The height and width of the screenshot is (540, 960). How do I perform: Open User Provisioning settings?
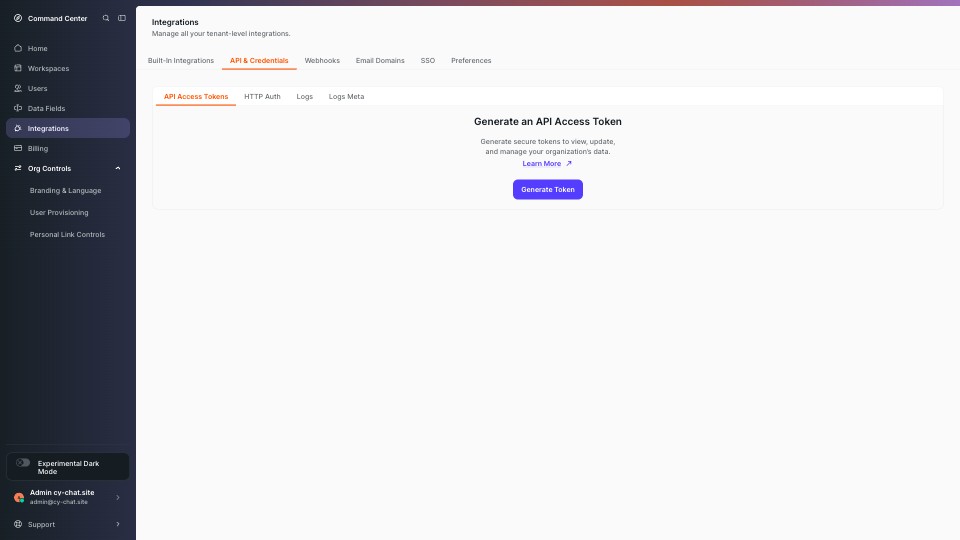(x=59, y=212)
